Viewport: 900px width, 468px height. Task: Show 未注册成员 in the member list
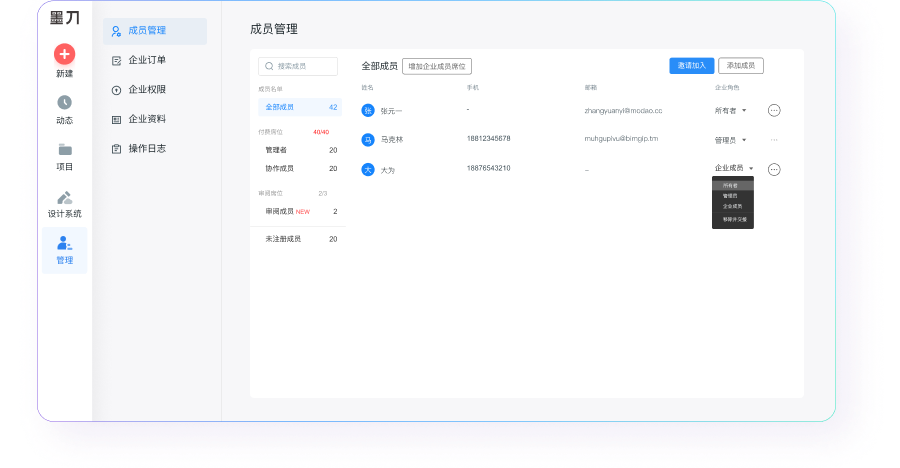(300, 239)
